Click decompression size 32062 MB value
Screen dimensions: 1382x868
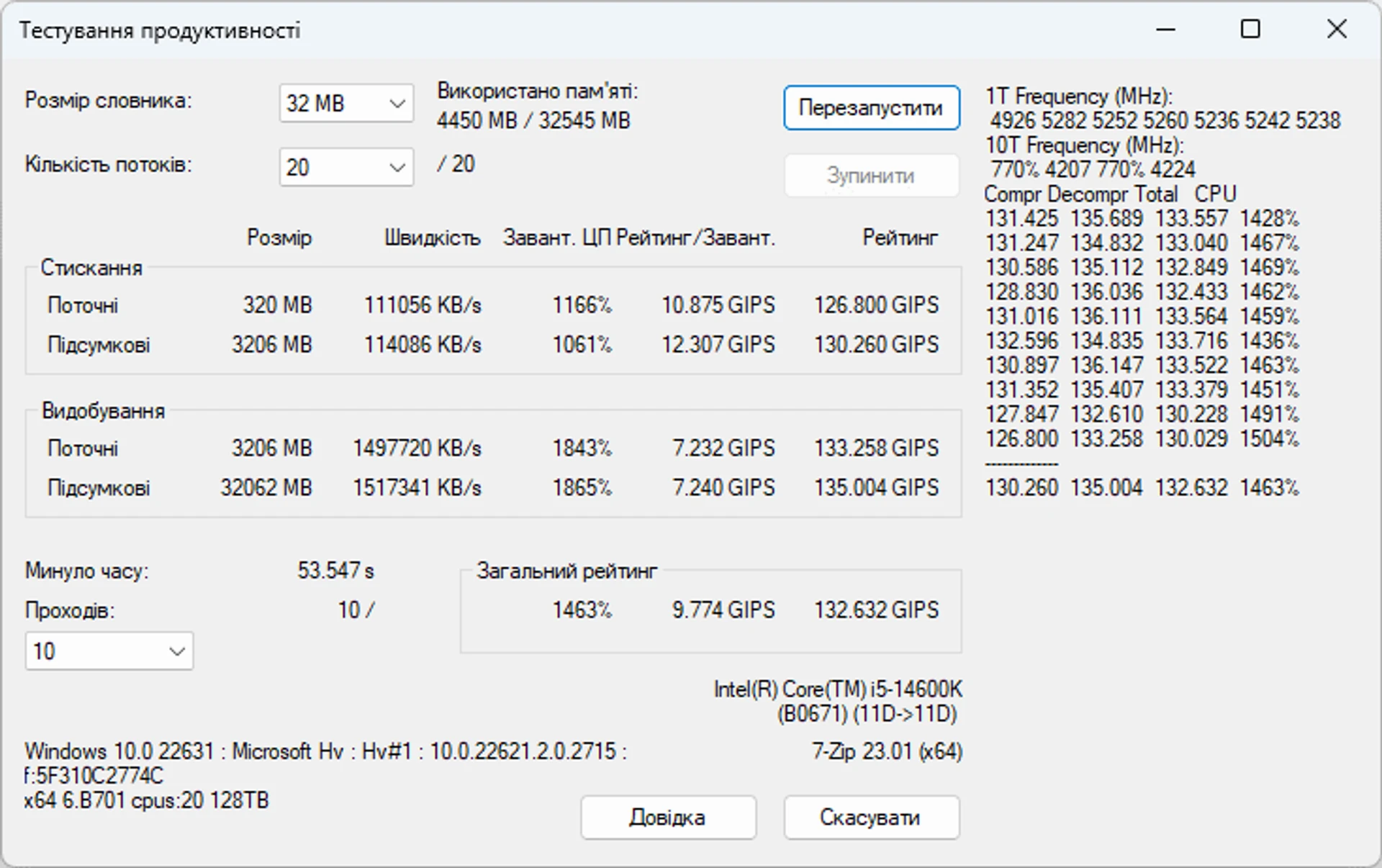[266, 488]
